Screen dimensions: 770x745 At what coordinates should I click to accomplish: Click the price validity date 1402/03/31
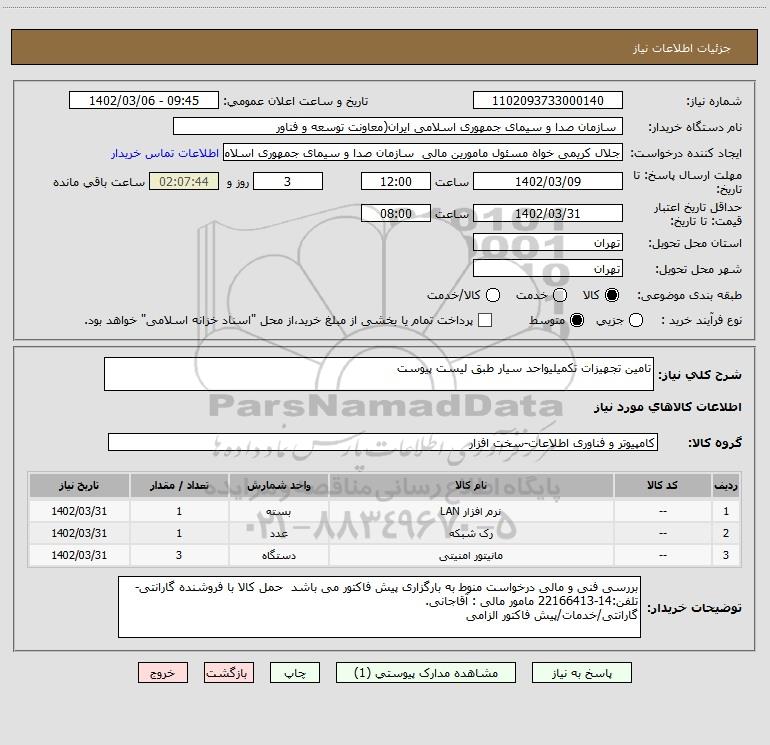pos(548,214)
